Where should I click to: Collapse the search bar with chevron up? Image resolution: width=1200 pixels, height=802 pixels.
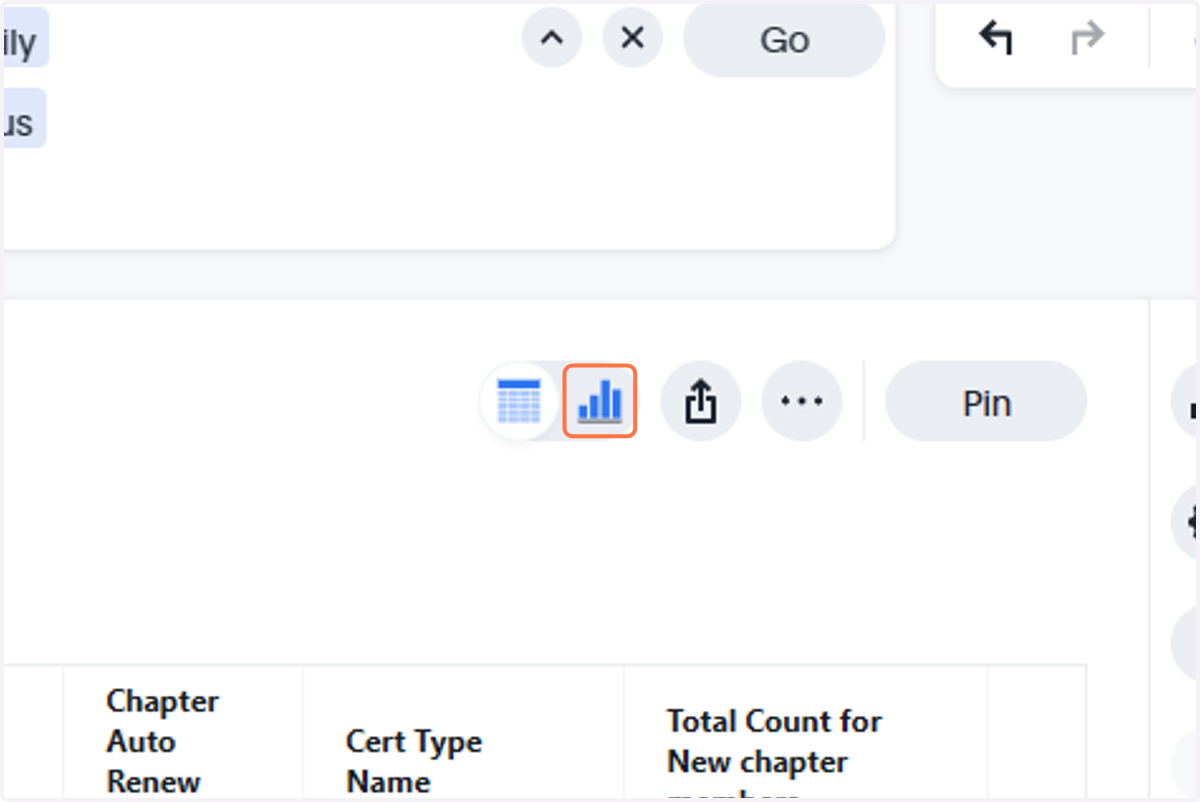tap(552, 38)
